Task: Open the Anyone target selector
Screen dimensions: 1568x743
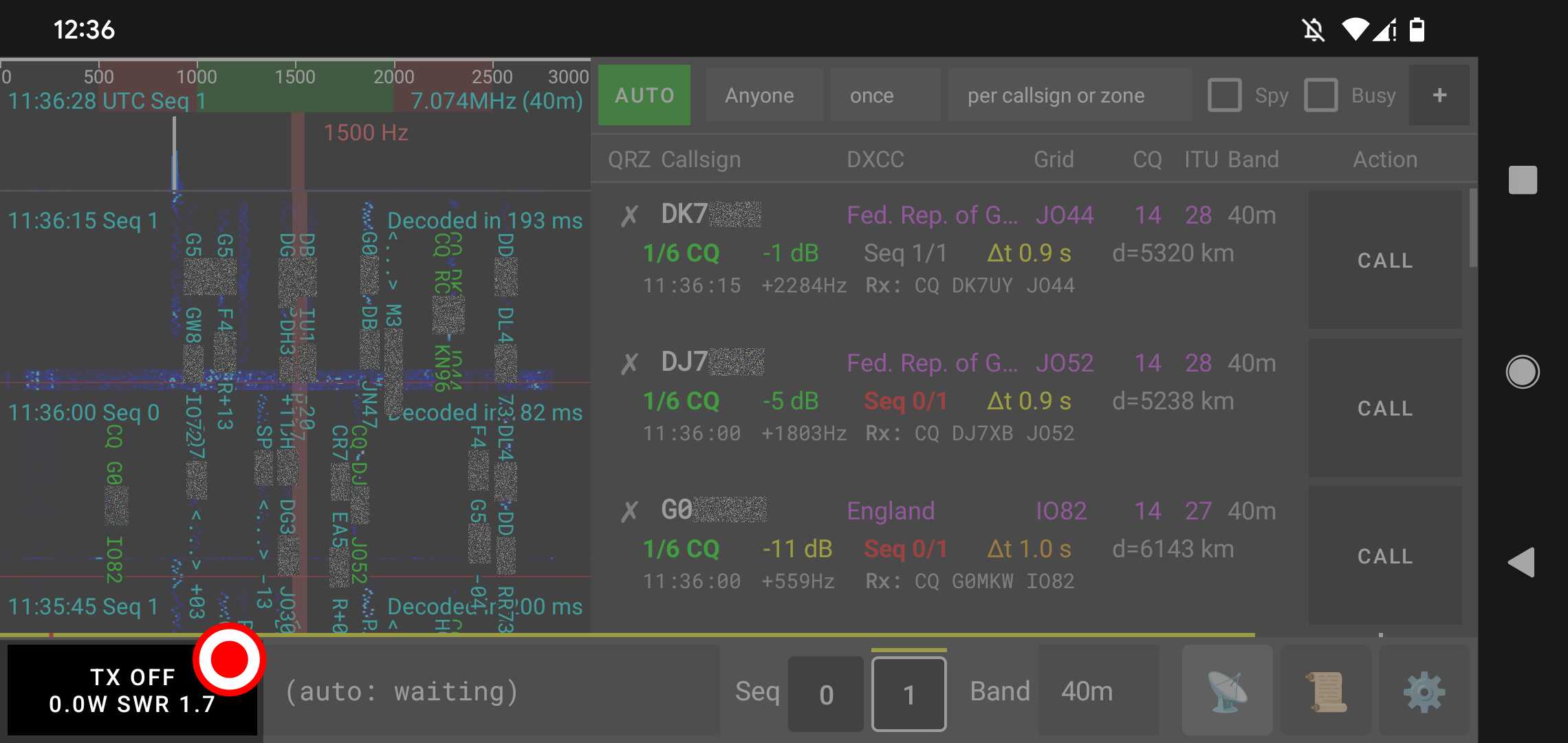Action: tap(763, 95)
